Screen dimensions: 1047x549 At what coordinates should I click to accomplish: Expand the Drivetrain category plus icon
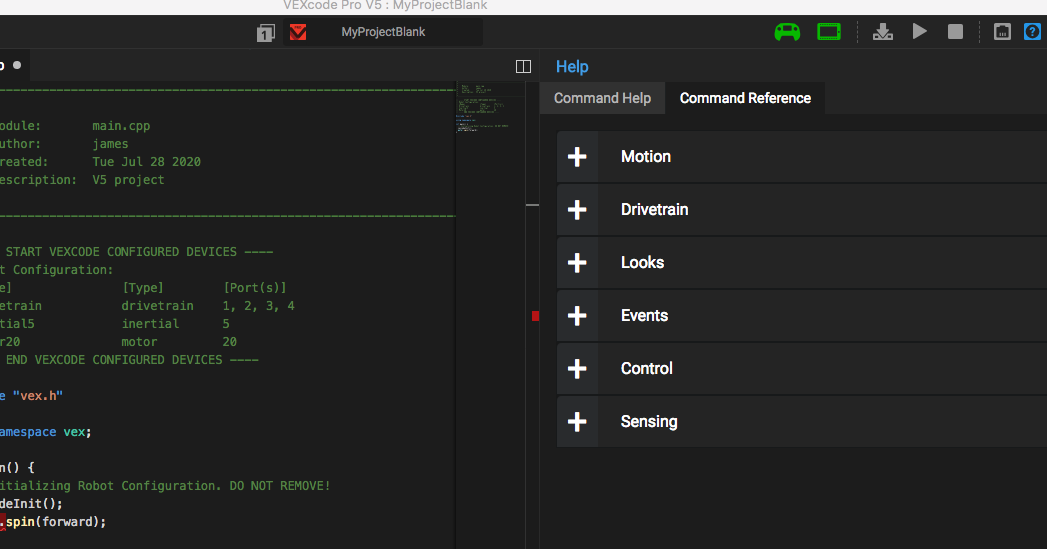pyautogui.click(x=577, y=210)
